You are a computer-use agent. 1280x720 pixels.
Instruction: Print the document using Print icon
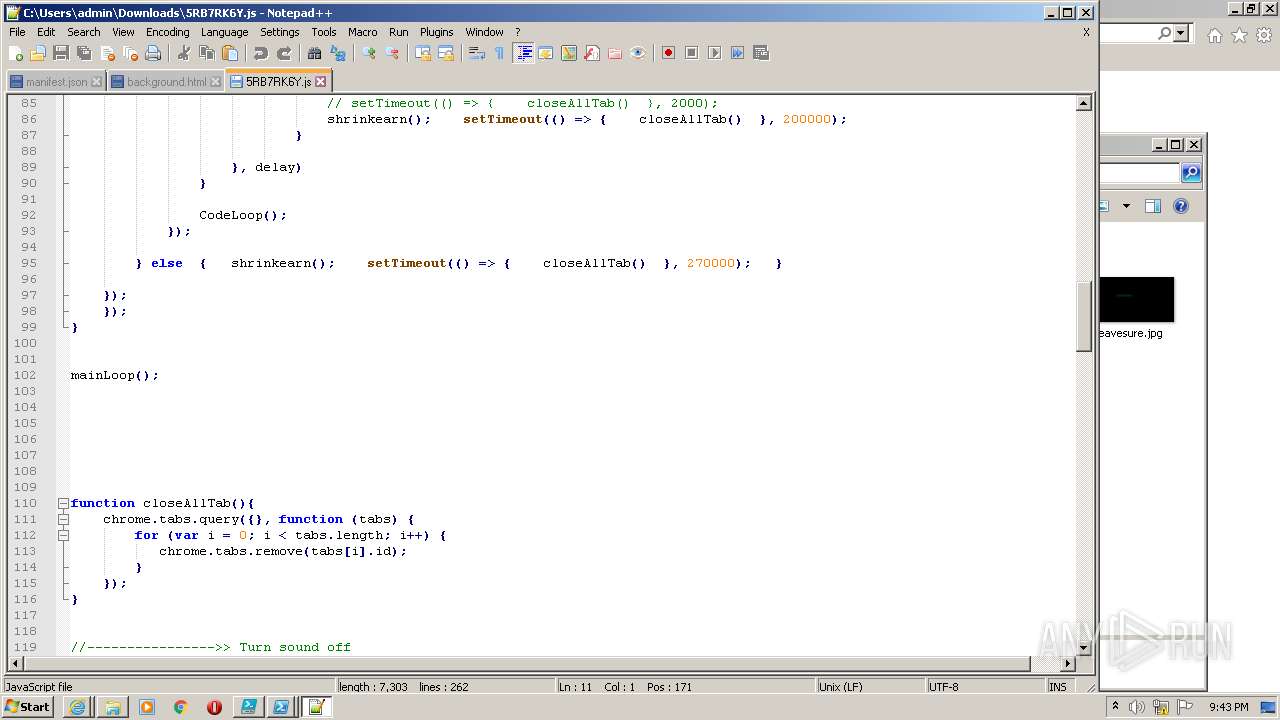tap(153, 53)
